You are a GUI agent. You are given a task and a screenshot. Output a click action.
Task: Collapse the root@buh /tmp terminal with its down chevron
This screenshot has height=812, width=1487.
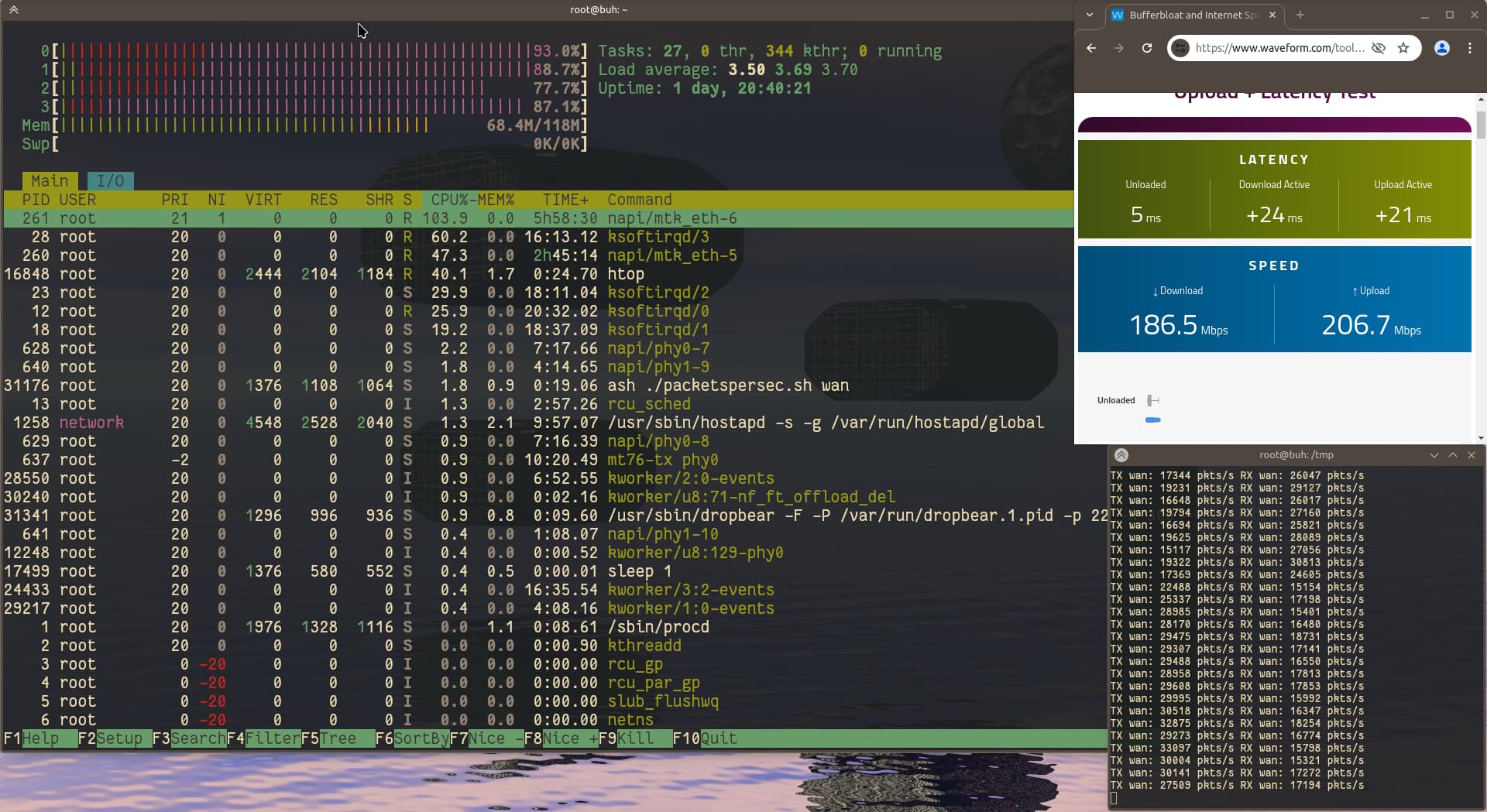(x=1434, y=455)
